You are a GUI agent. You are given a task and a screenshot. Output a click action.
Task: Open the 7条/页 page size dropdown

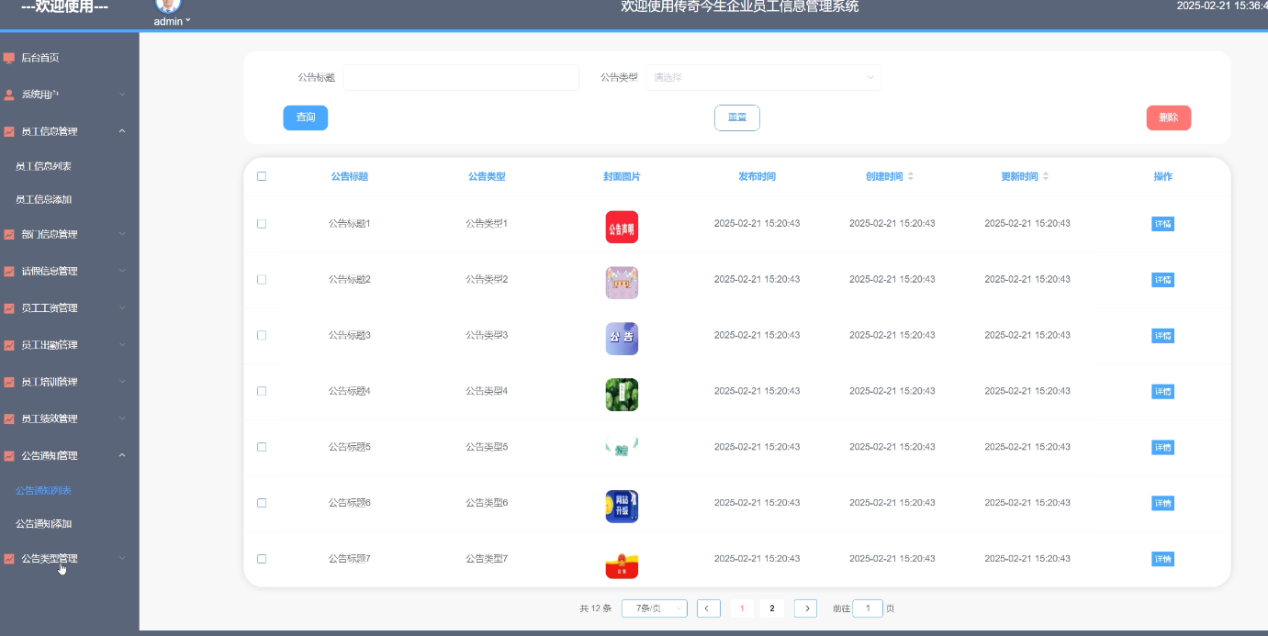click(654, 608)
